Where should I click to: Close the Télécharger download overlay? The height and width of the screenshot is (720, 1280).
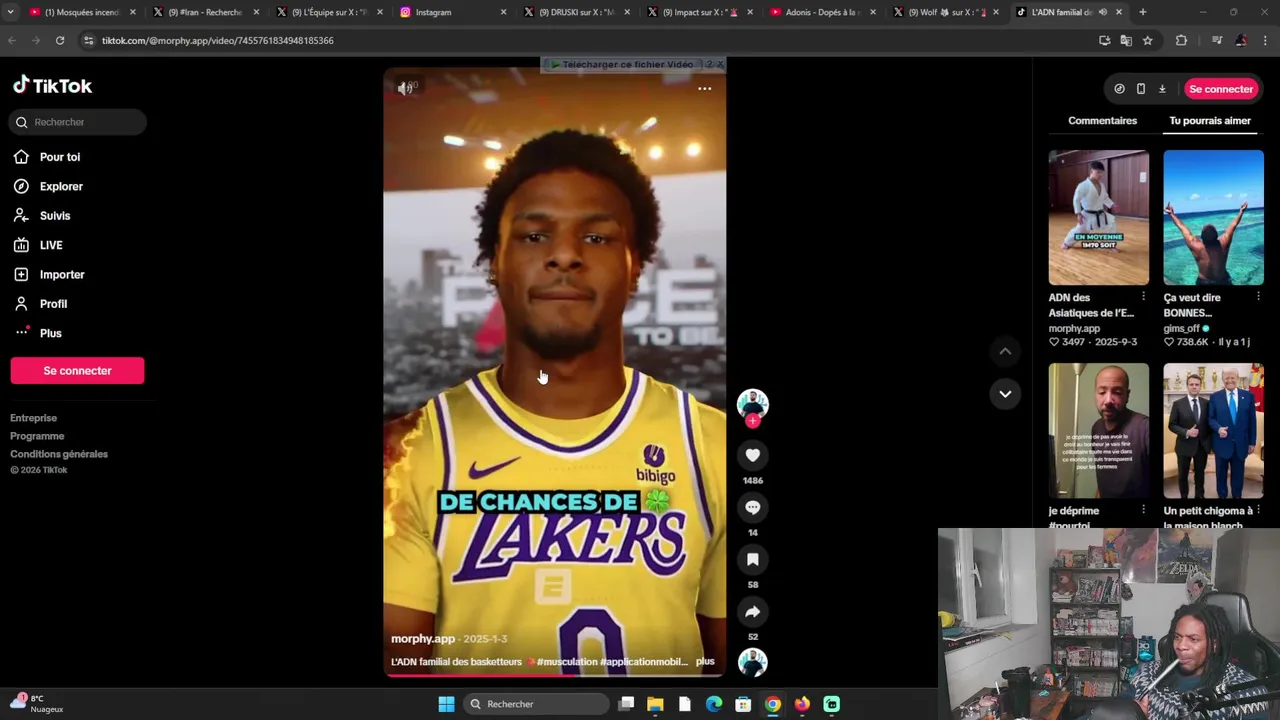(719, 64)
